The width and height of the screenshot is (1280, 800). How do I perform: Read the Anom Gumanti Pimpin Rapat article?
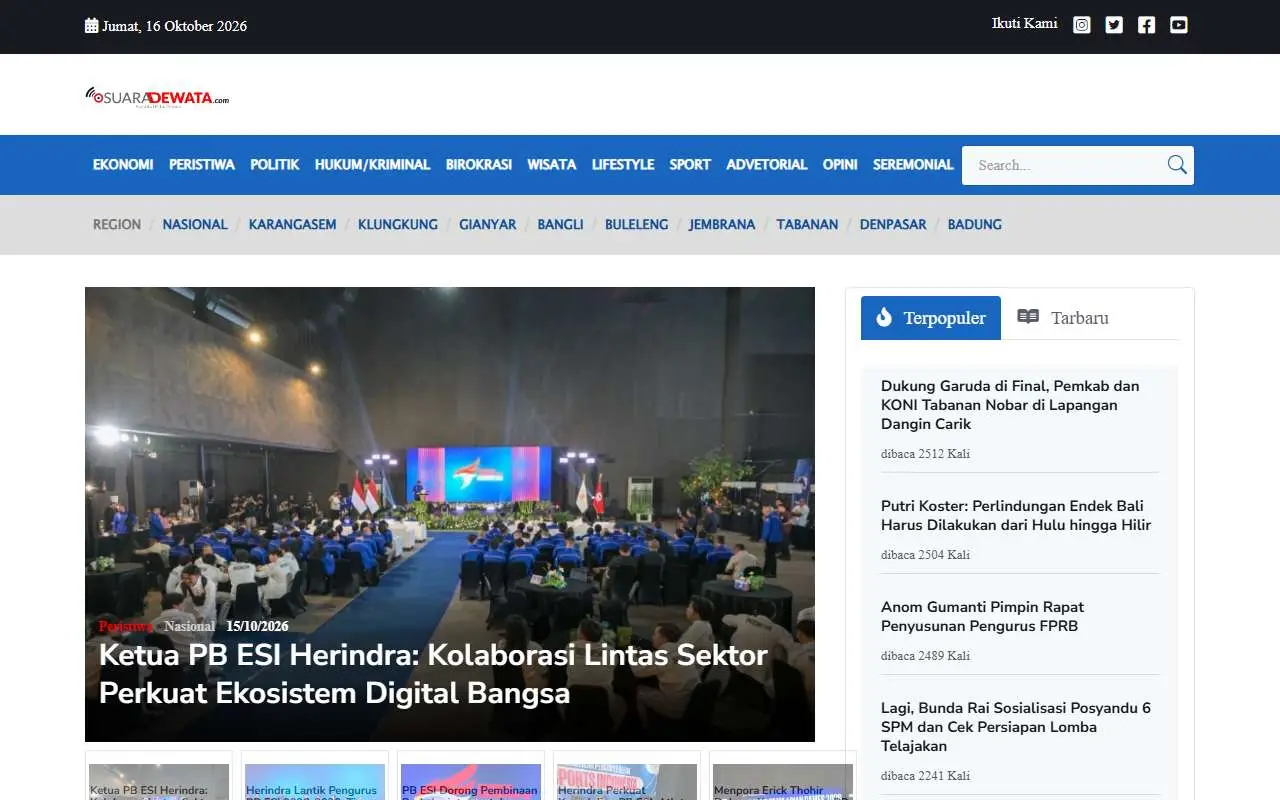[x=982, y=616]
